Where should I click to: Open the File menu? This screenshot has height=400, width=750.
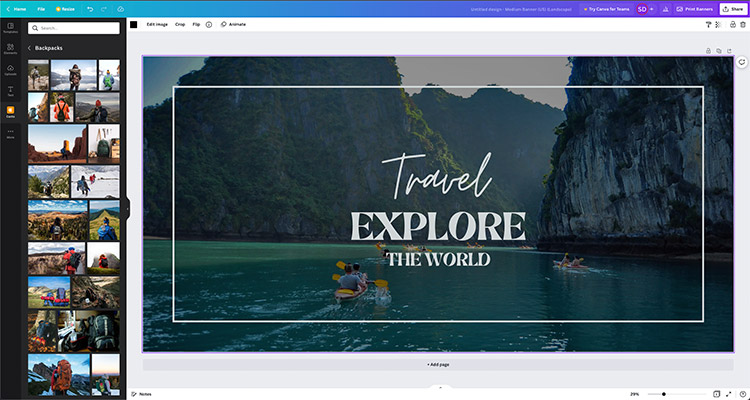(x=41, y=8)
